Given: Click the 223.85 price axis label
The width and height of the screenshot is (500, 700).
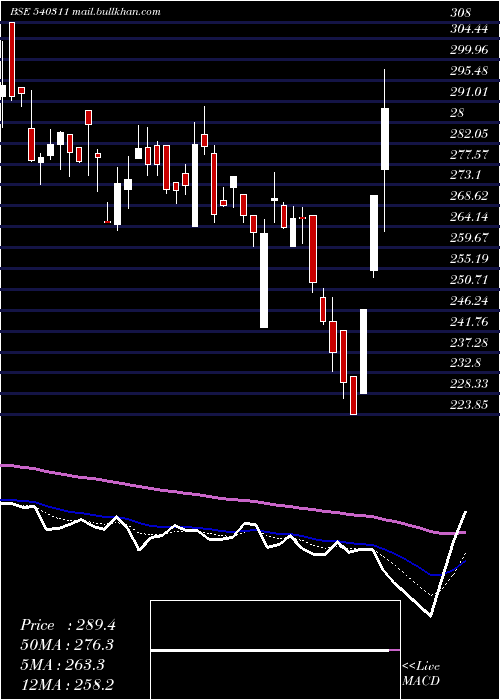Looking at the screenshot, I should [x=469, y=404].
